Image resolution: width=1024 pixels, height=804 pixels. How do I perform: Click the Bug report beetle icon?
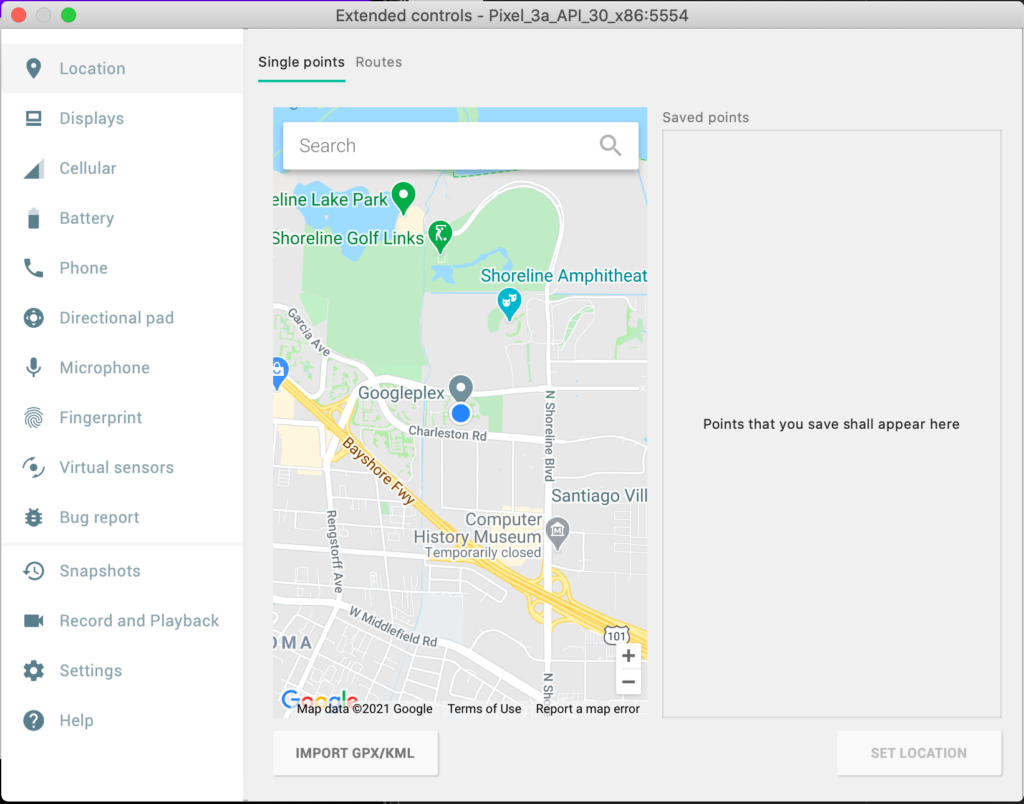pos(33,517)
